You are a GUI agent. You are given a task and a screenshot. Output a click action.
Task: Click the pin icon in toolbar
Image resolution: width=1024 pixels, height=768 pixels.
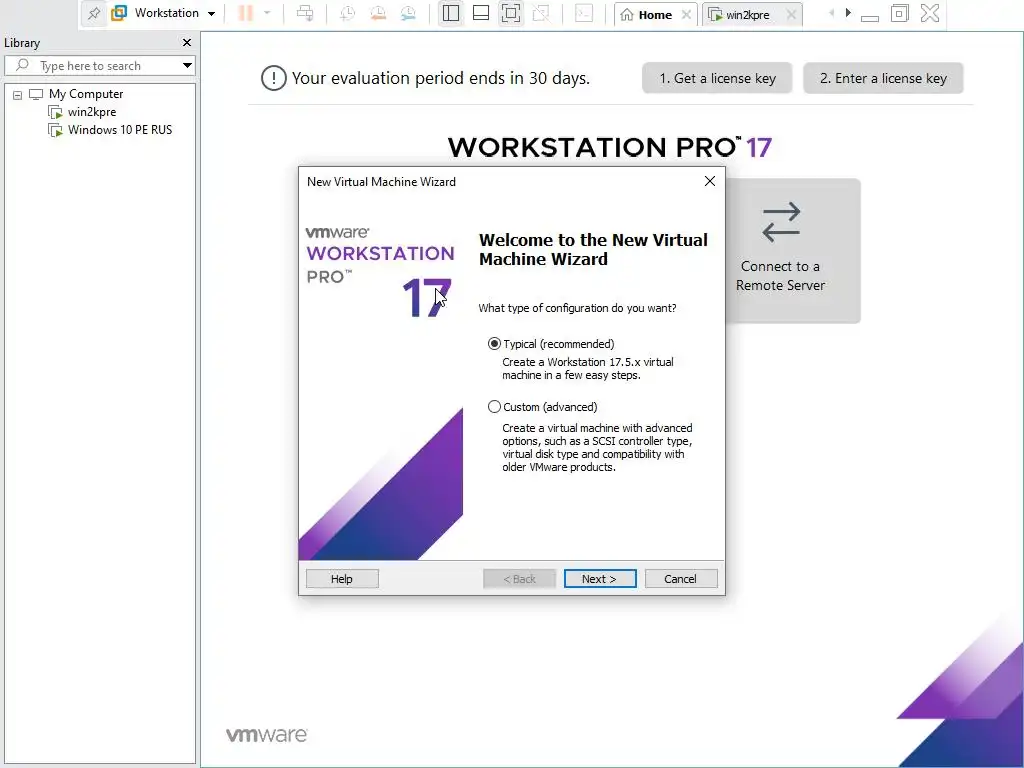(x=94, y=13)
